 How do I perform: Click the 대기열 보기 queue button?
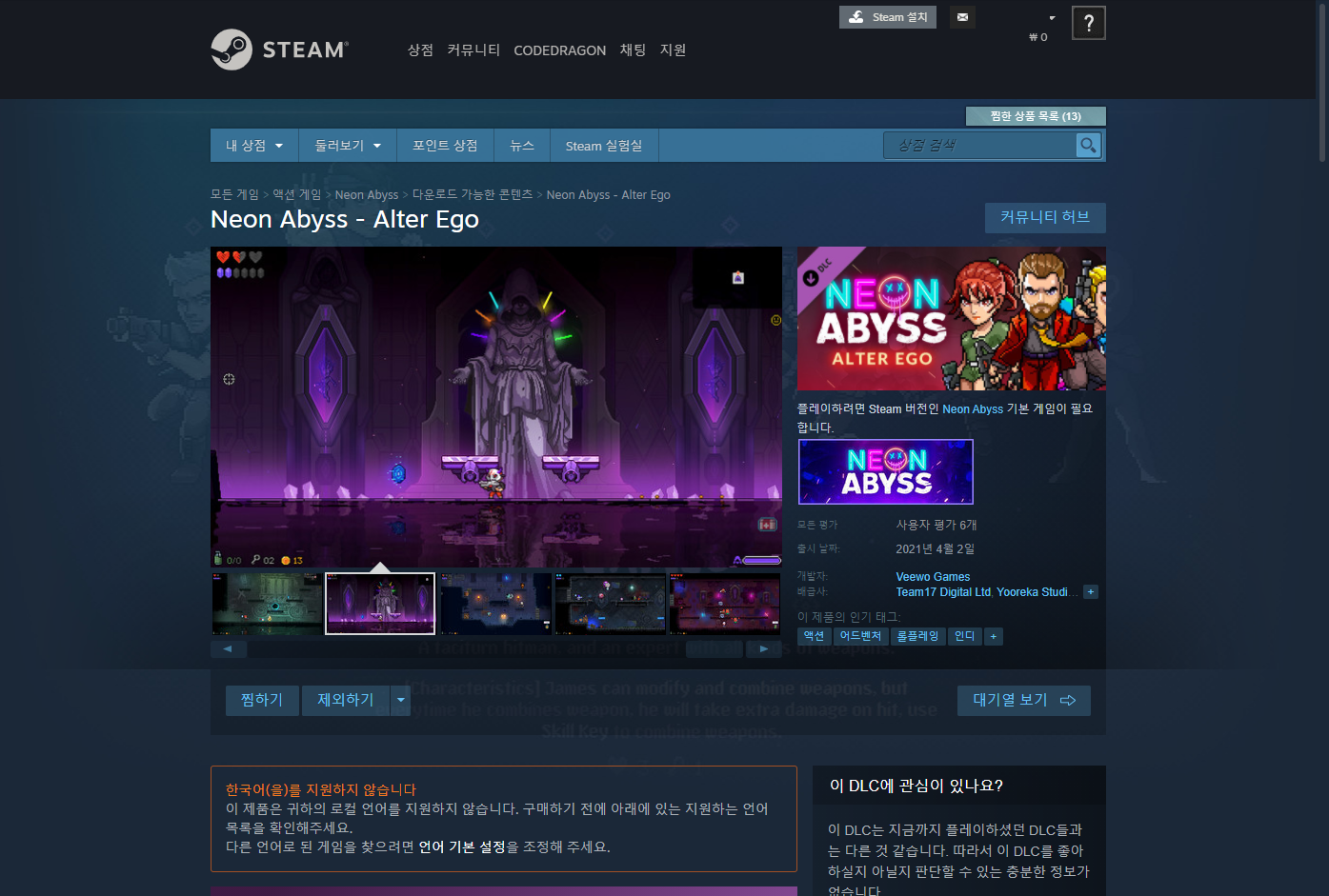[x=1024, y=700]
